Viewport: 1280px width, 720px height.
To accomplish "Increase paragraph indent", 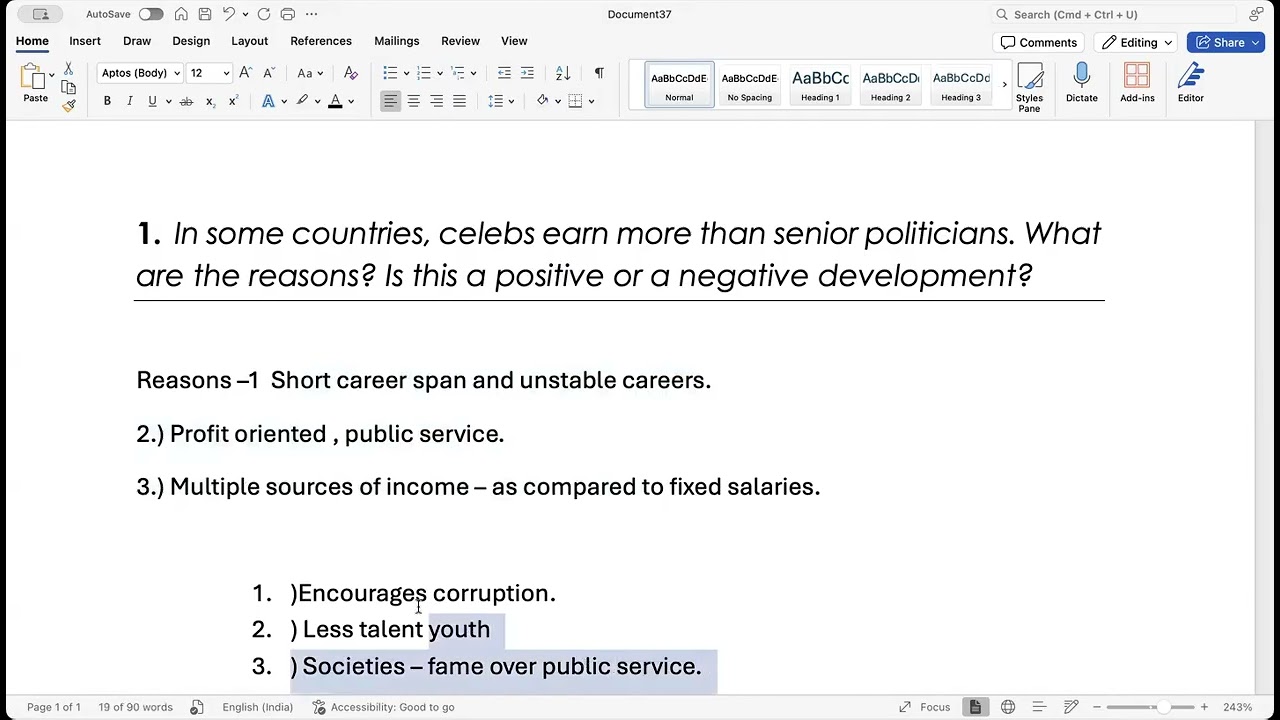I will [527, 73].
